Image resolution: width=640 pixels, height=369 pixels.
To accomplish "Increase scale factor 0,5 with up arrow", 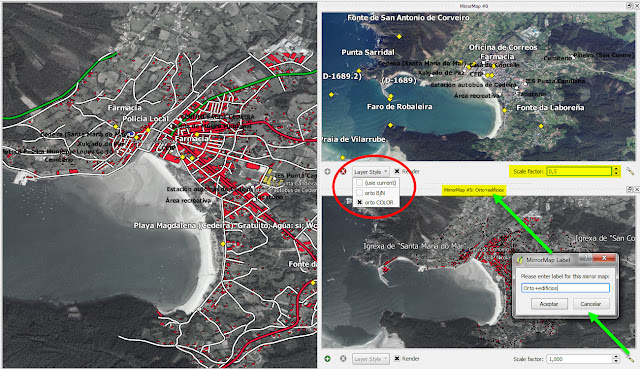I will [x=616, y=169].
